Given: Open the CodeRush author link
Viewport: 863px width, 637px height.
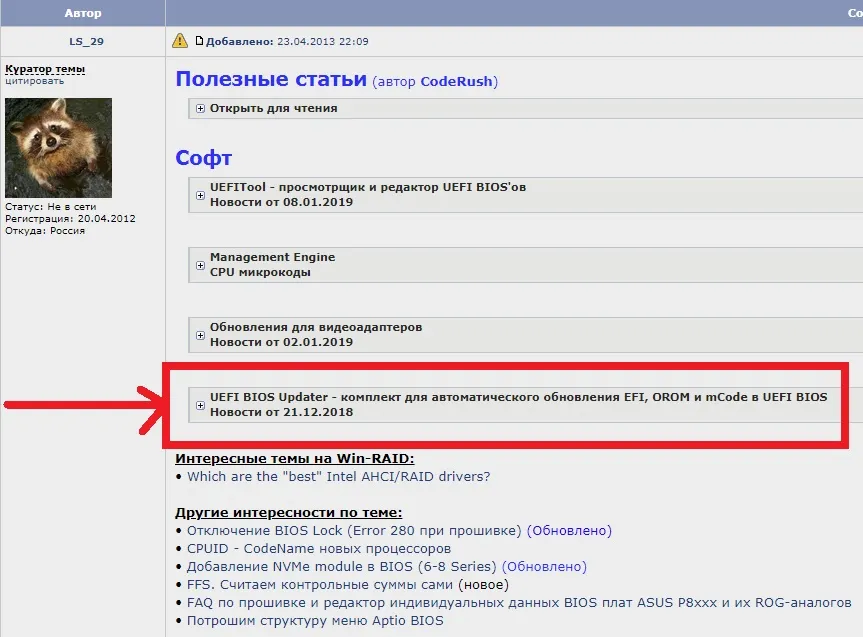Looking at the screenshot, I should pos(456,81).
